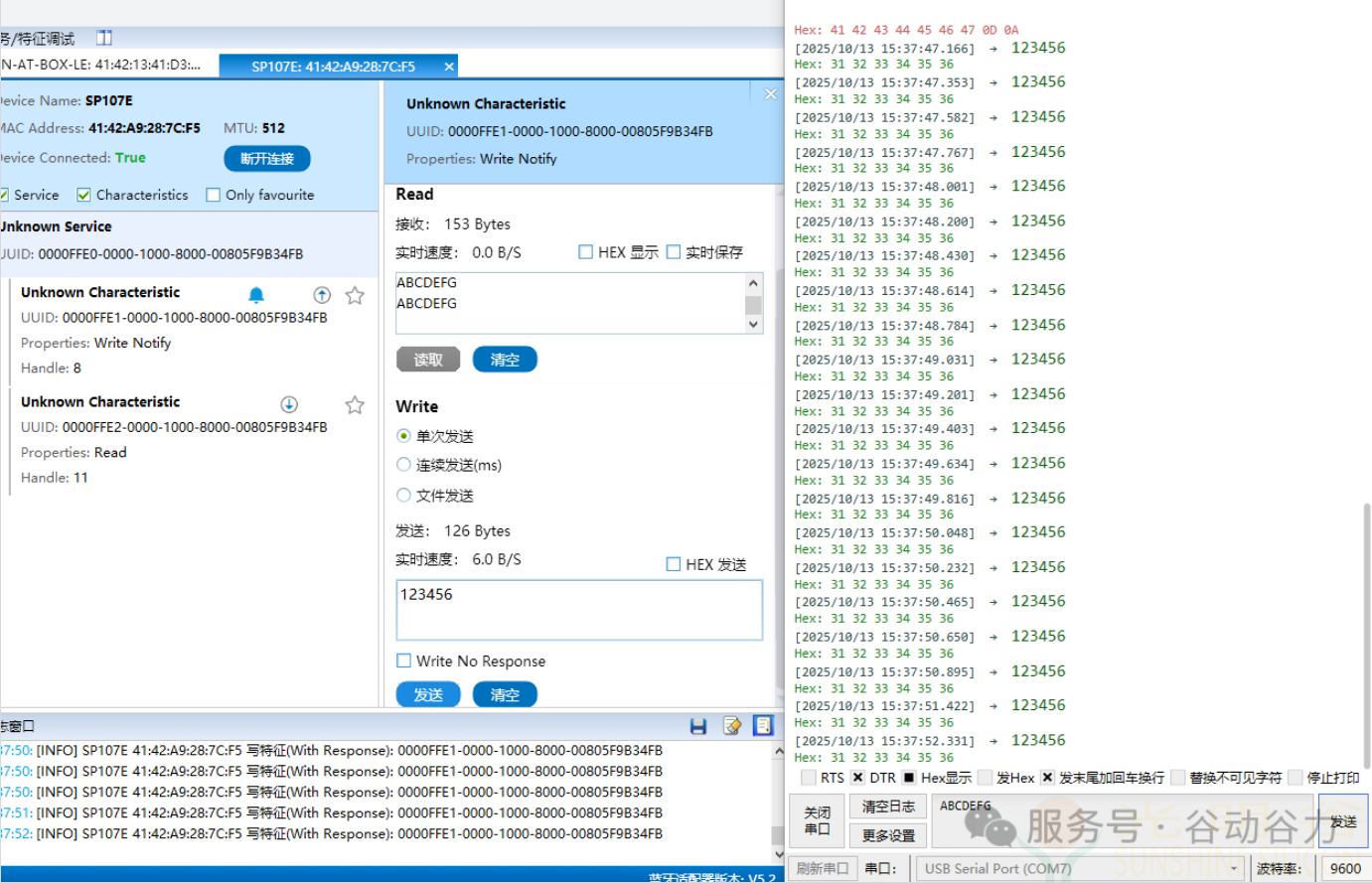Click log window scrollbar up arrow
This screenshot has height=883, width=1372.
click(778, 752)
